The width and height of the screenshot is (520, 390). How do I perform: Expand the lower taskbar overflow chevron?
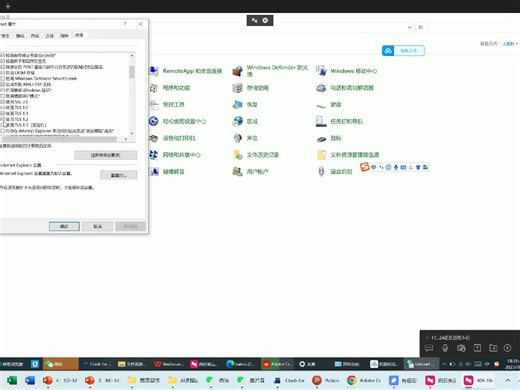click(507, 380)
